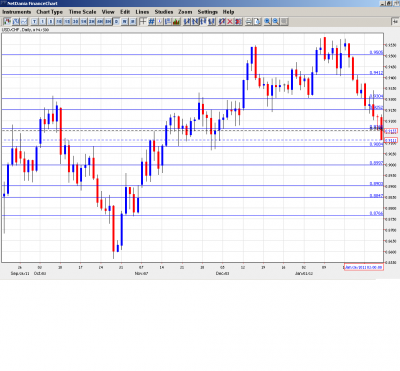
Task: Click the 0.8903 horizontal line label
Action: (x=376, y=184)
